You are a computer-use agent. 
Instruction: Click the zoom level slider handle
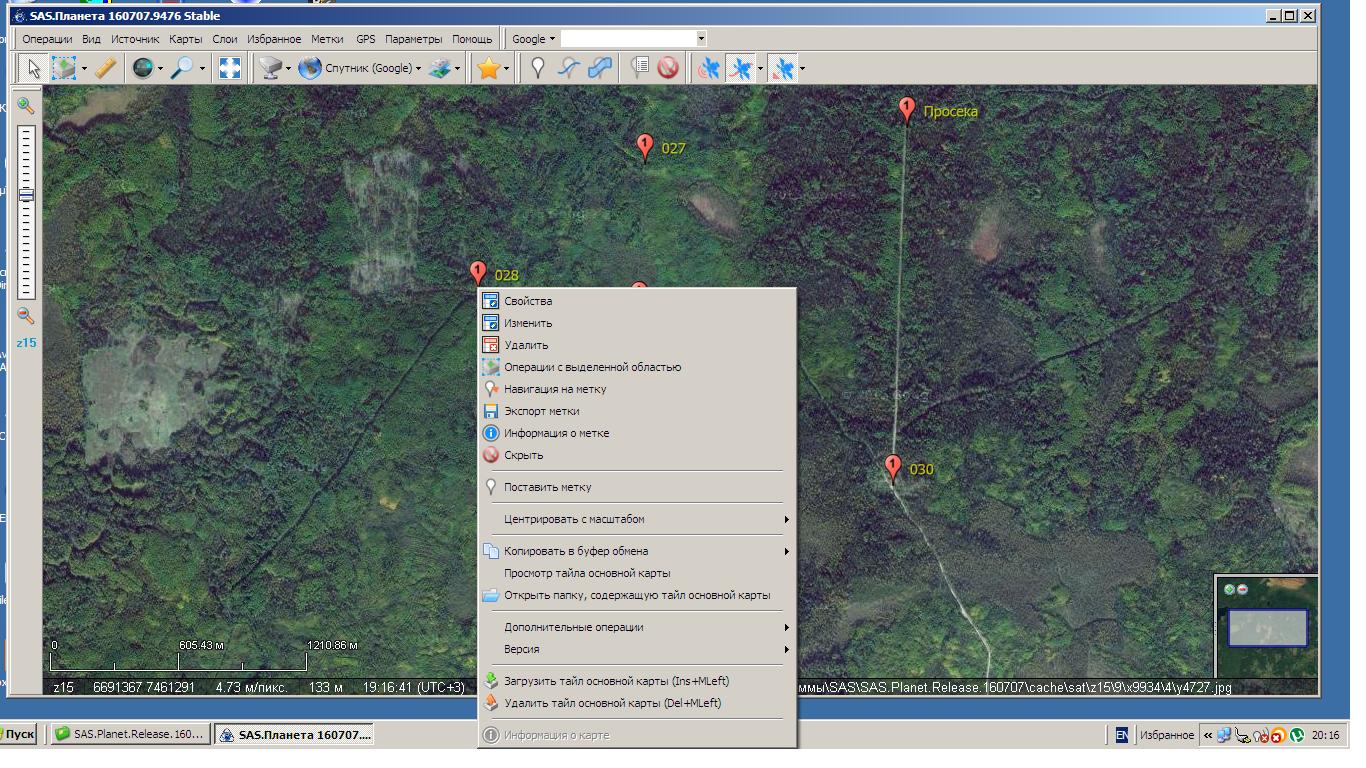click(26, 195)
